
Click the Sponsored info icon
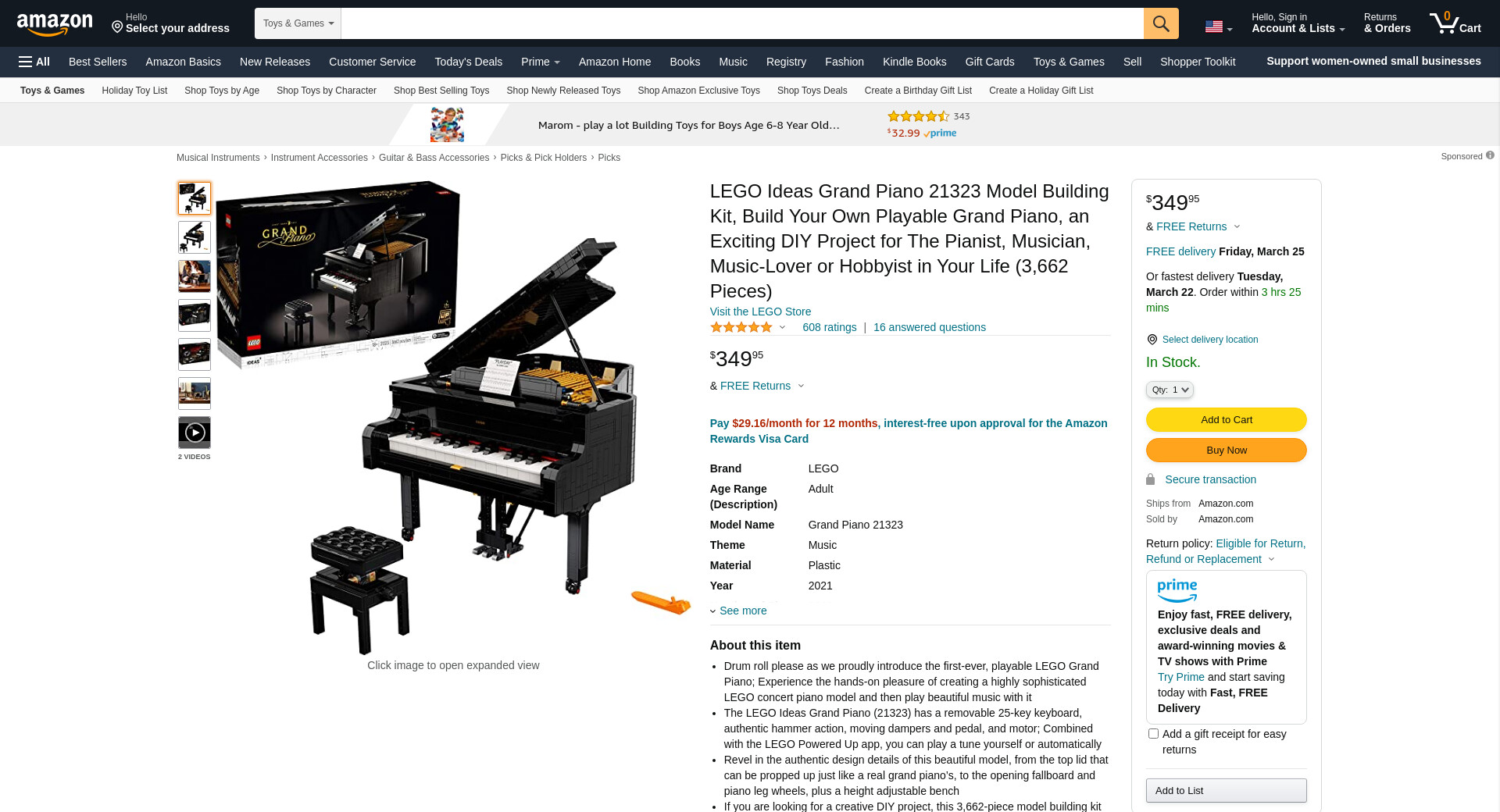[1491, 155]
